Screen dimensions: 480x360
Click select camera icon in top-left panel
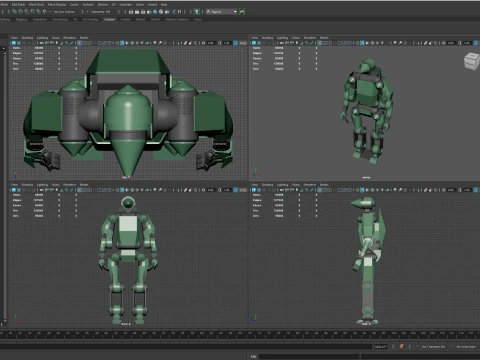click(x=14, y=43)
